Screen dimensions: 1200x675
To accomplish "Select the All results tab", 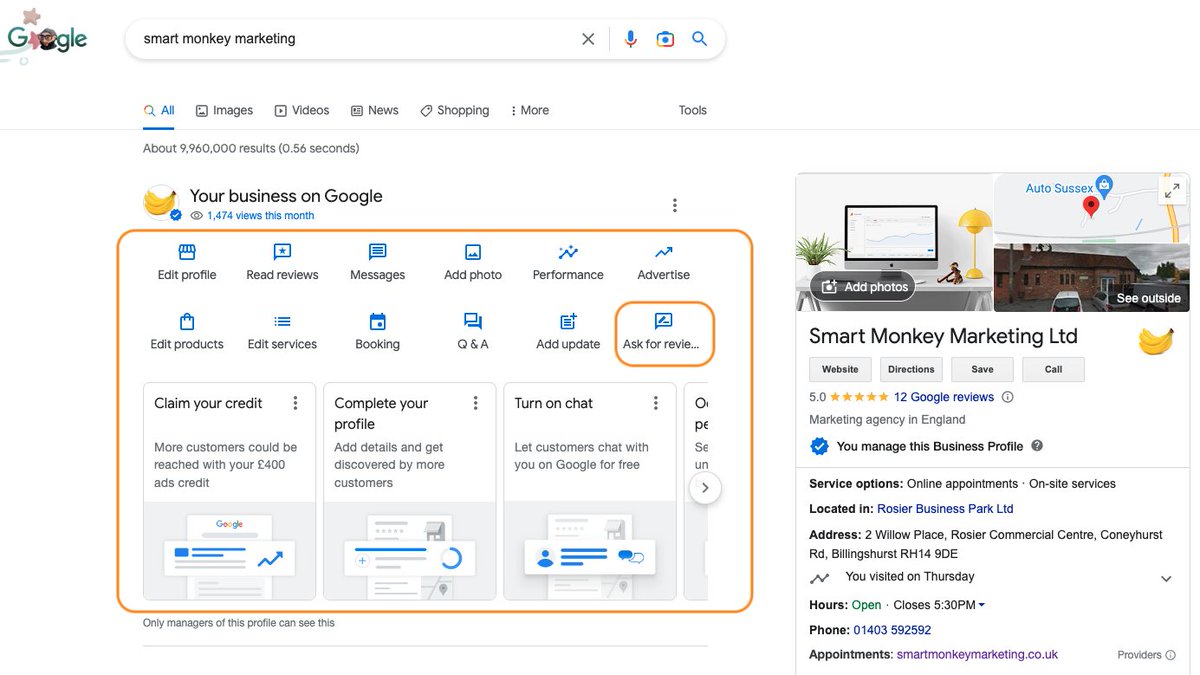I will tap(159, 110).
